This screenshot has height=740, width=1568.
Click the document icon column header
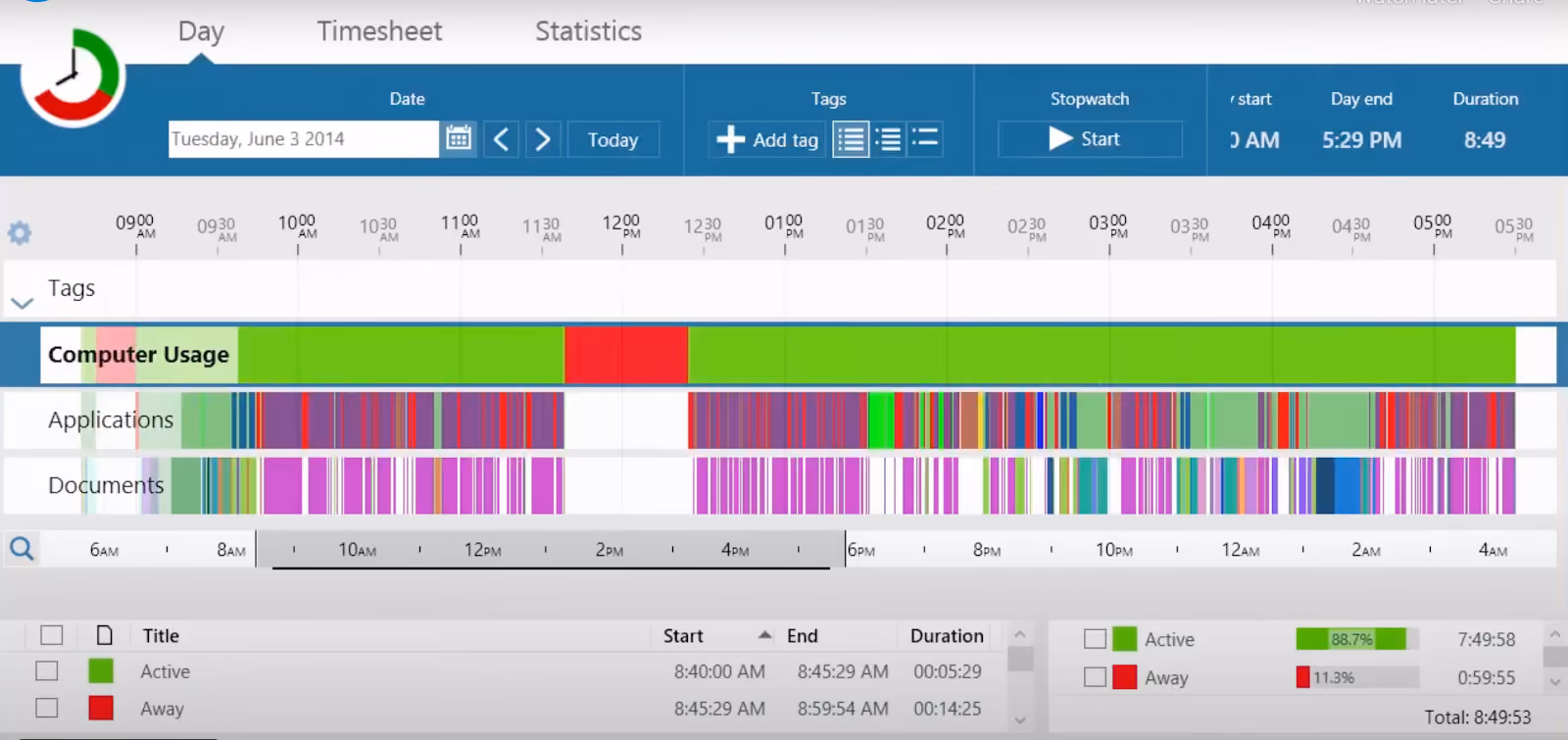click(x=104, y=635)
